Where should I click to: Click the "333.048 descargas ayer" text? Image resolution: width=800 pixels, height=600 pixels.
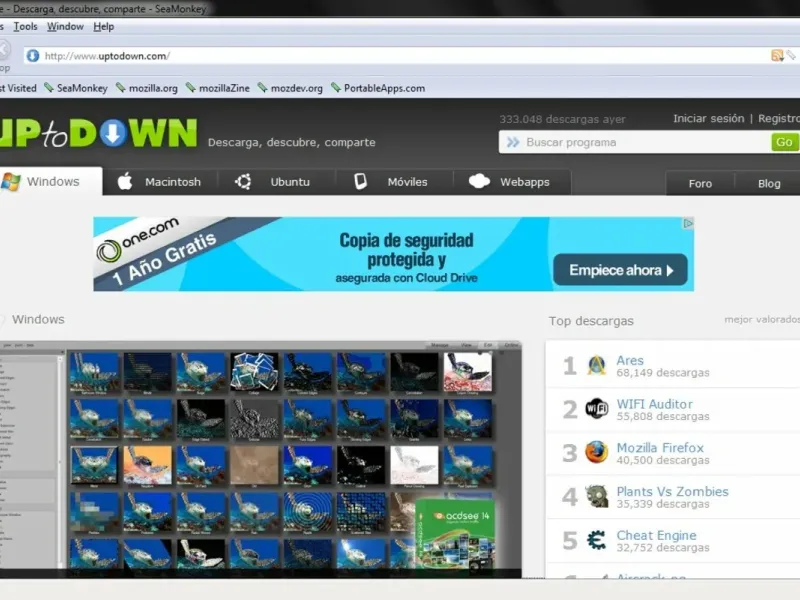(562, 119)
